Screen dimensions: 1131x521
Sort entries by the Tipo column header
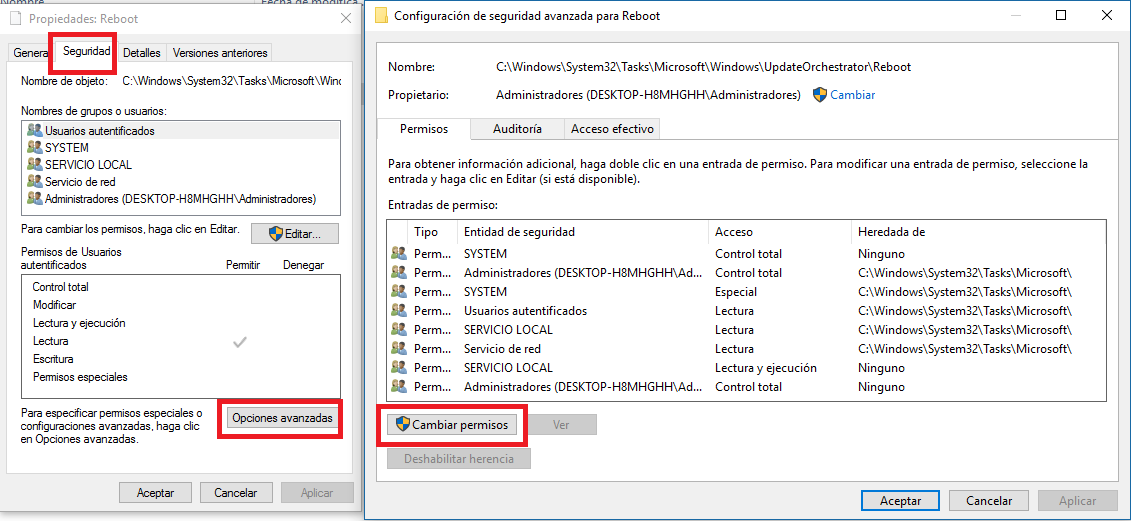pos(434,232)
